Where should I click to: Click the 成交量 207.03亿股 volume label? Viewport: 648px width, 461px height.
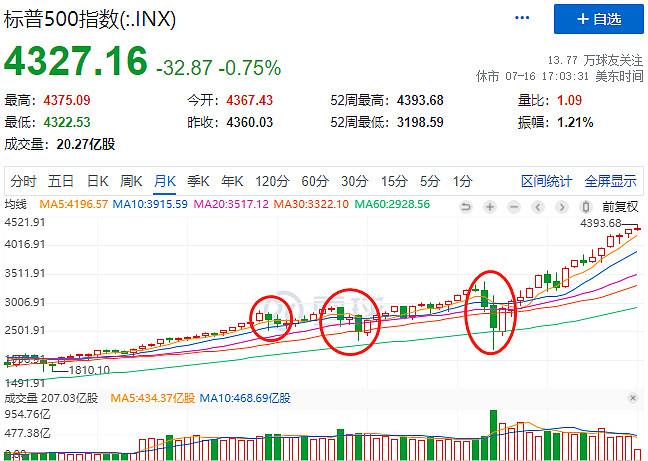click(x=51, y=398)
